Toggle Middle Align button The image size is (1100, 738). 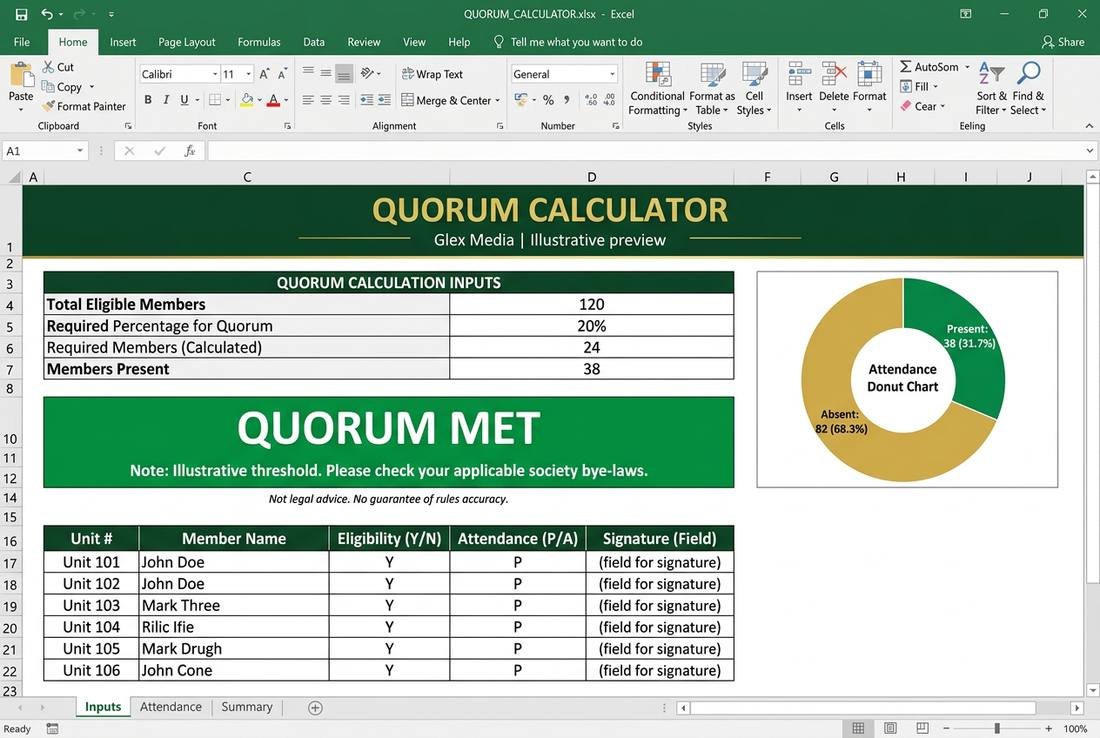click(x=326, y=73)
